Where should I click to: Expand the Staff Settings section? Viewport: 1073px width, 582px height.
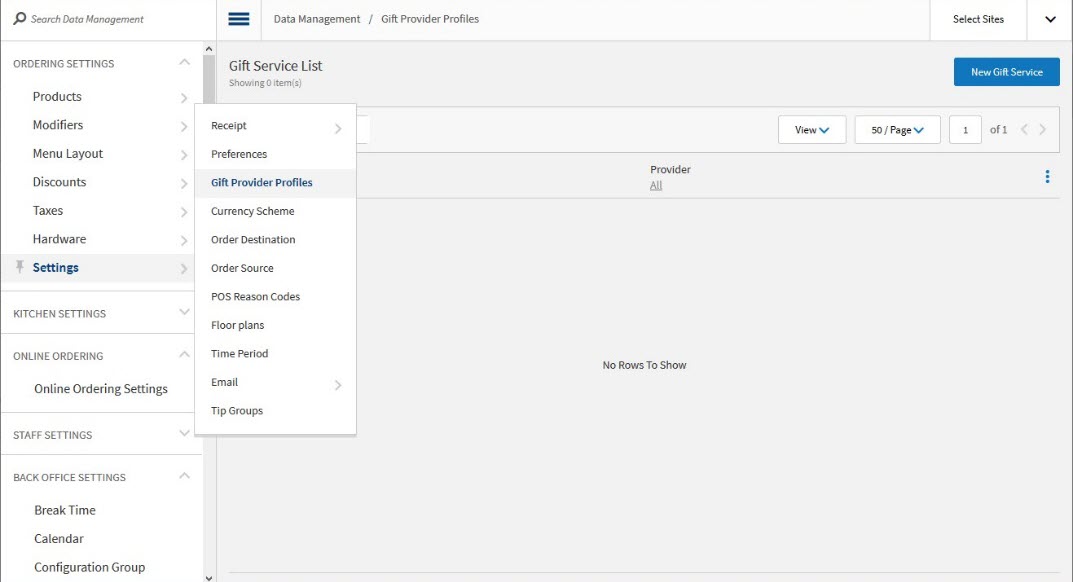click(x=184, y=434)
